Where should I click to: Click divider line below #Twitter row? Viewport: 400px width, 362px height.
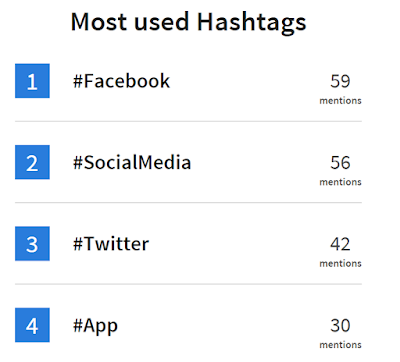click(x=188, y=284)
